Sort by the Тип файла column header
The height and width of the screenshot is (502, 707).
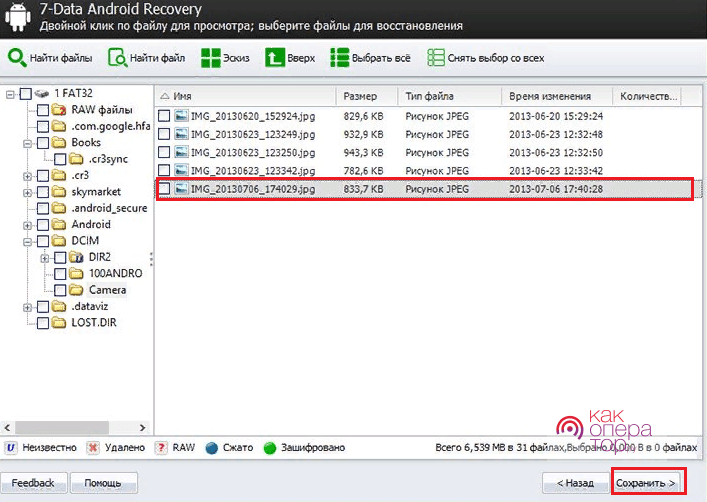[x=450, y=96]
